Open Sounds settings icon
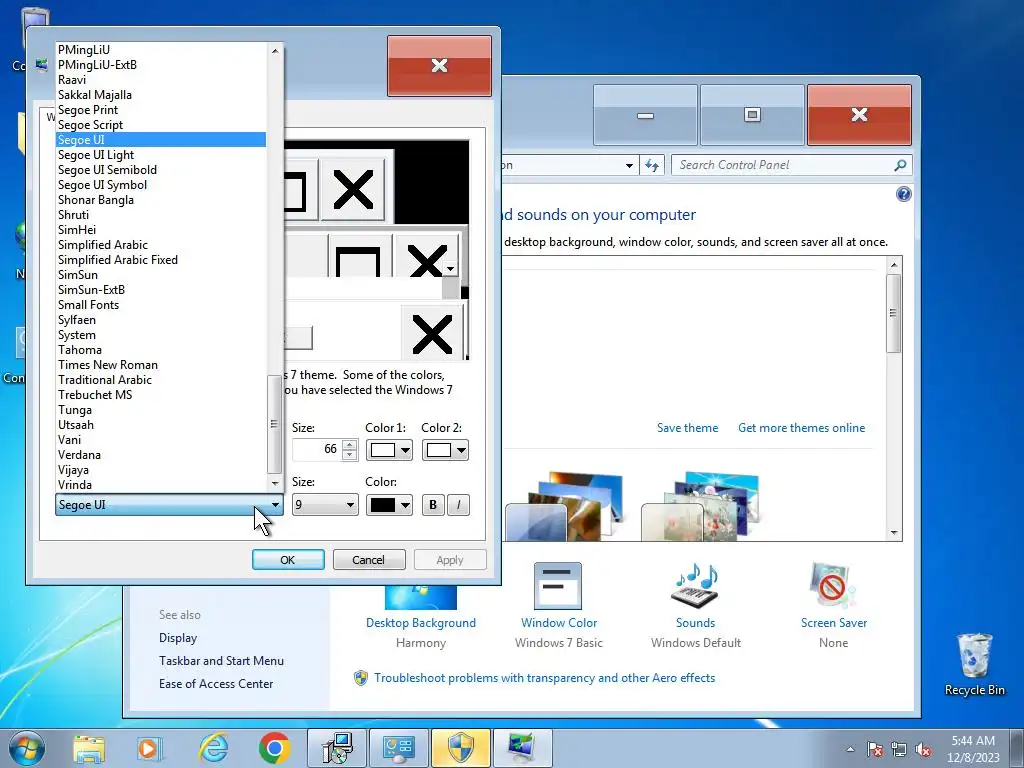The height and width of the screenshot is (768, 1024). point(695,585)
